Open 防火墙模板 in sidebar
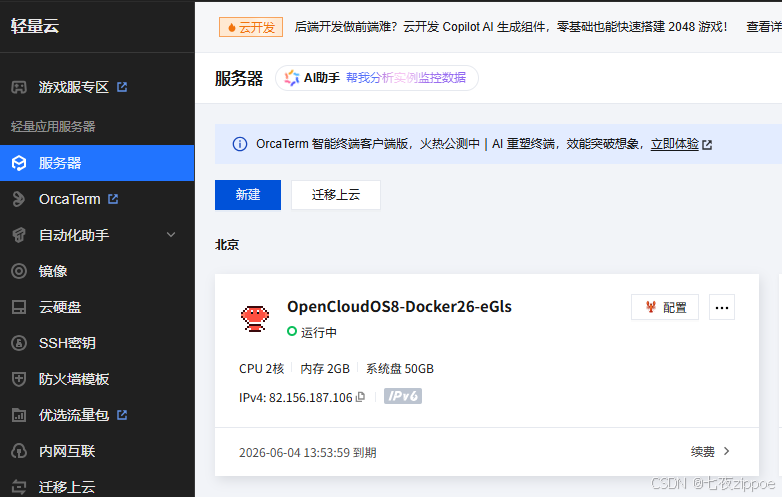Image resolution: width=782 pixels, height=497 pixels. click(x=74, y=379)
